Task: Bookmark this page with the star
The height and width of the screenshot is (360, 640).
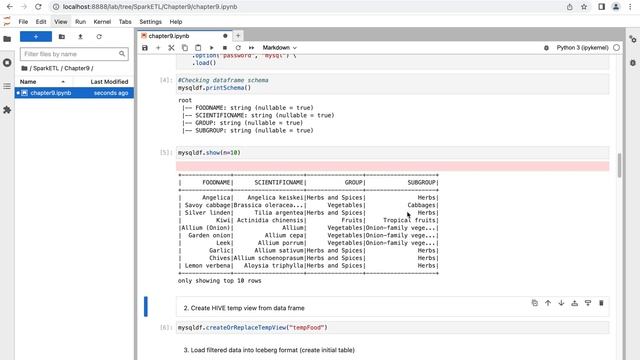Action: (584, 7)
